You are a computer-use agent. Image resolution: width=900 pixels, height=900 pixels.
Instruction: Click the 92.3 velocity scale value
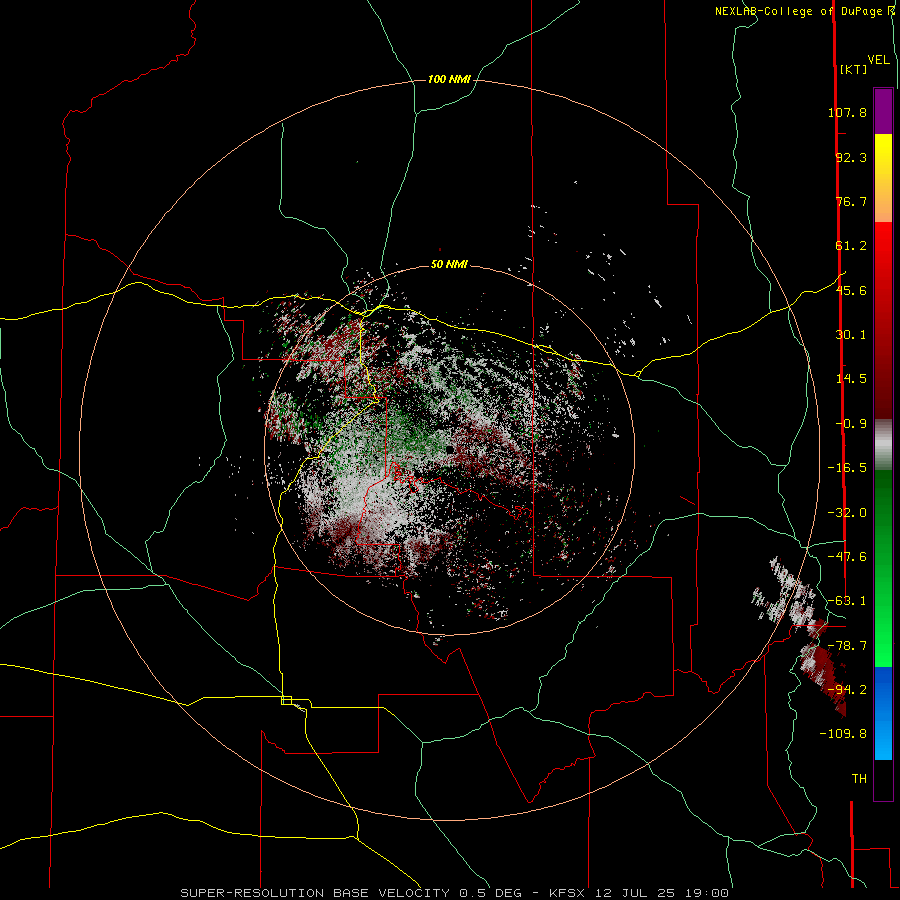coord(851,157)
